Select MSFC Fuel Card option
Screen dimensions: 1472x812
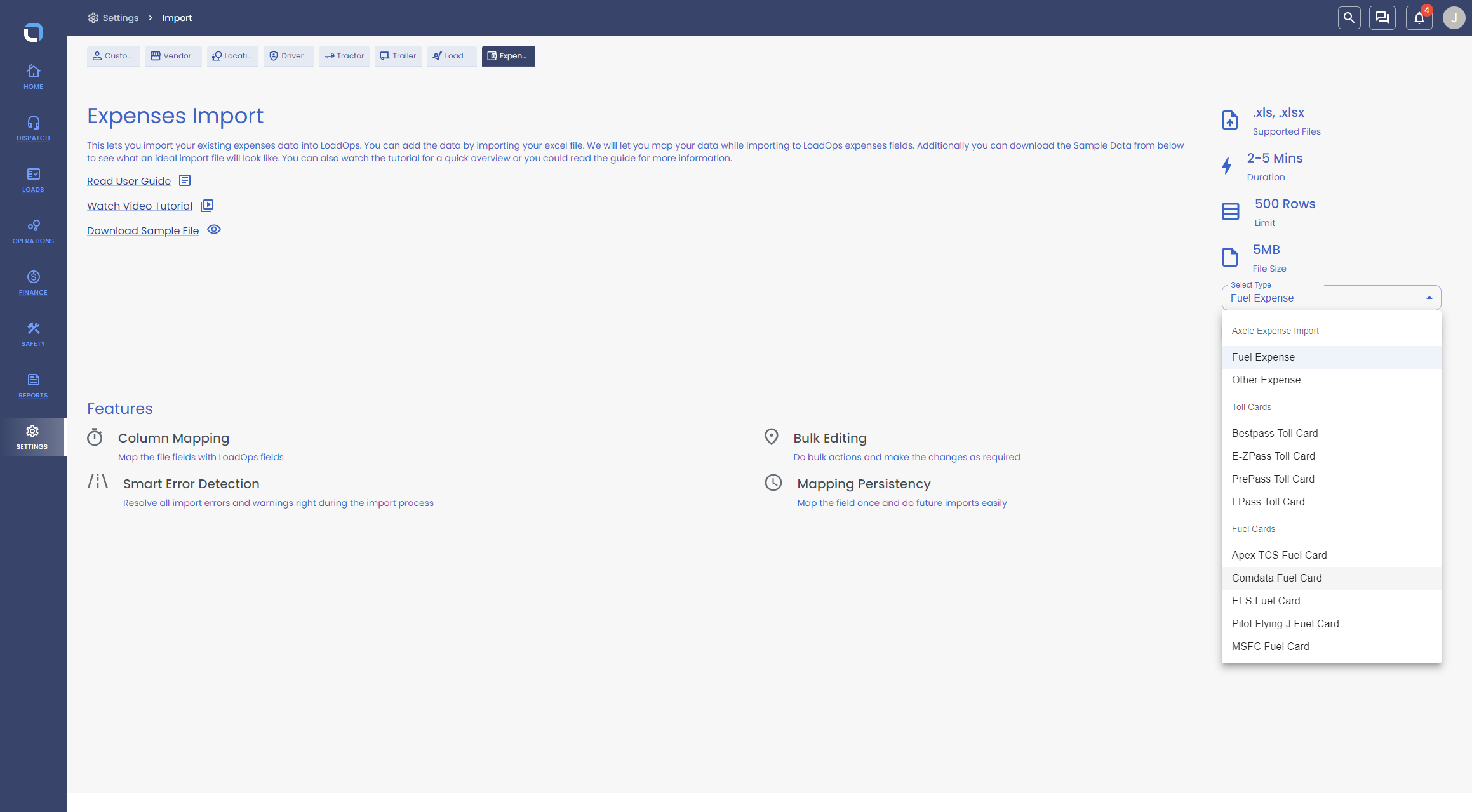pos(1332,646)
